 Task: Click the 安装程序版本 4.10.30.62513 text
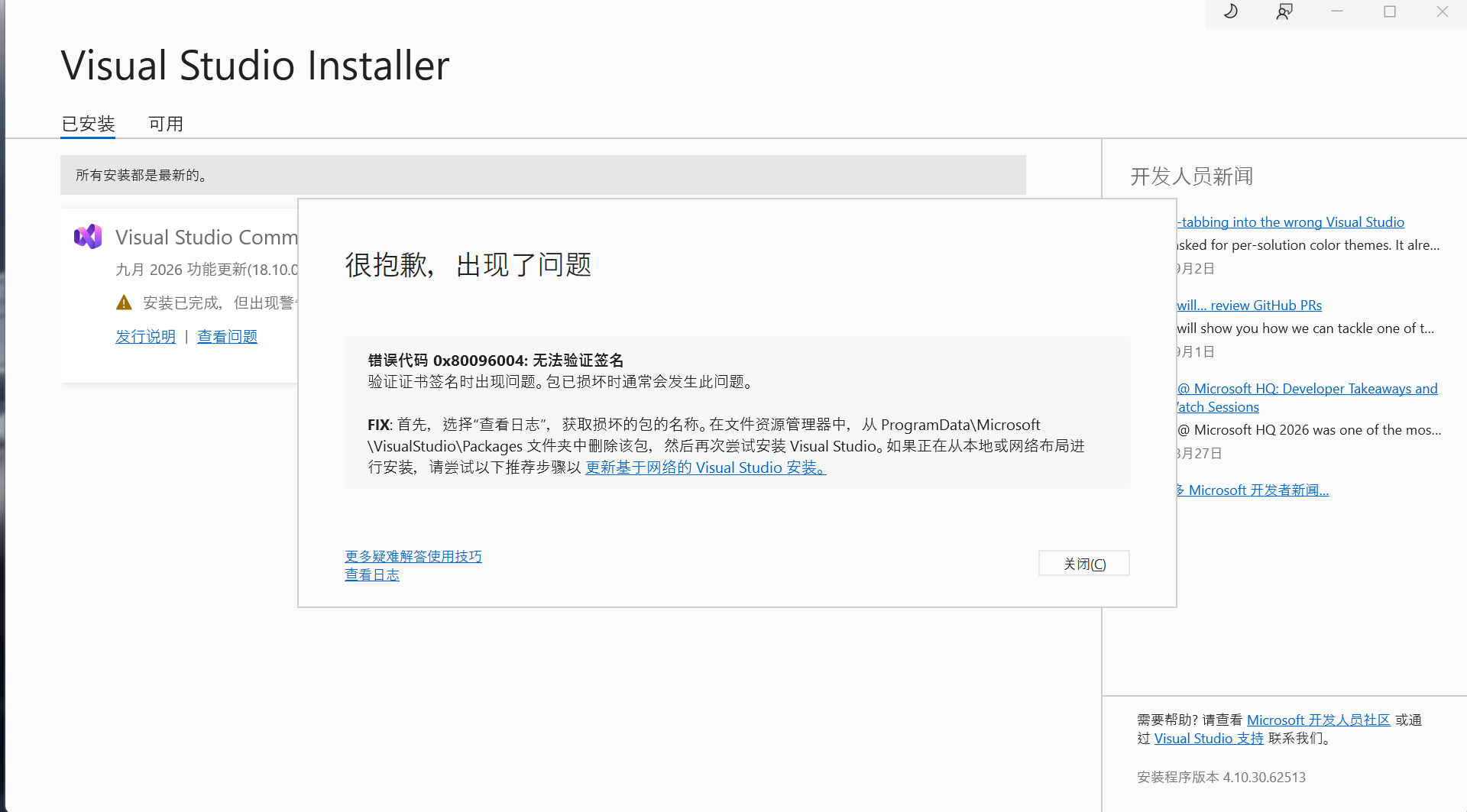coord(1222,778)
